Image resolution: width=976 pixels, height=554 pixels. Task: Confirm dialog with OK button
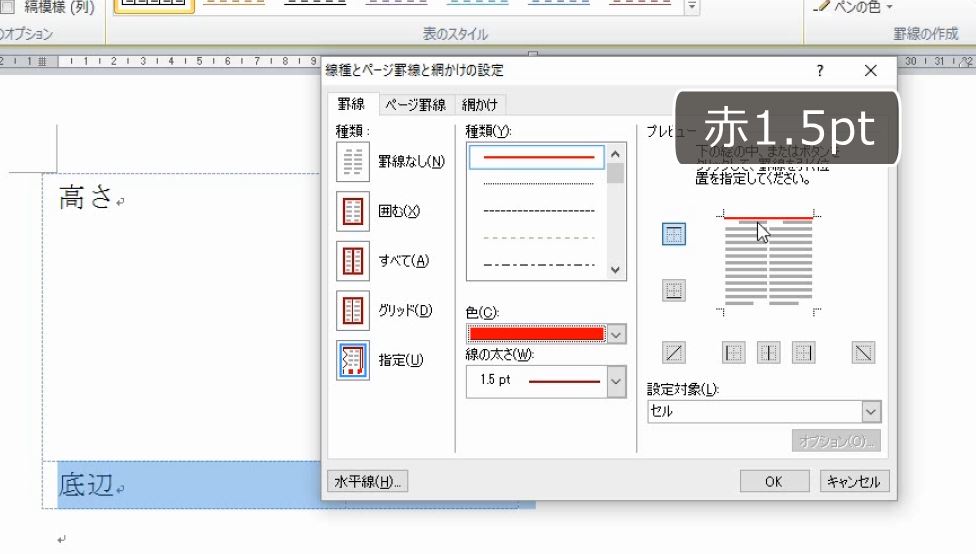tap(774, 482)
